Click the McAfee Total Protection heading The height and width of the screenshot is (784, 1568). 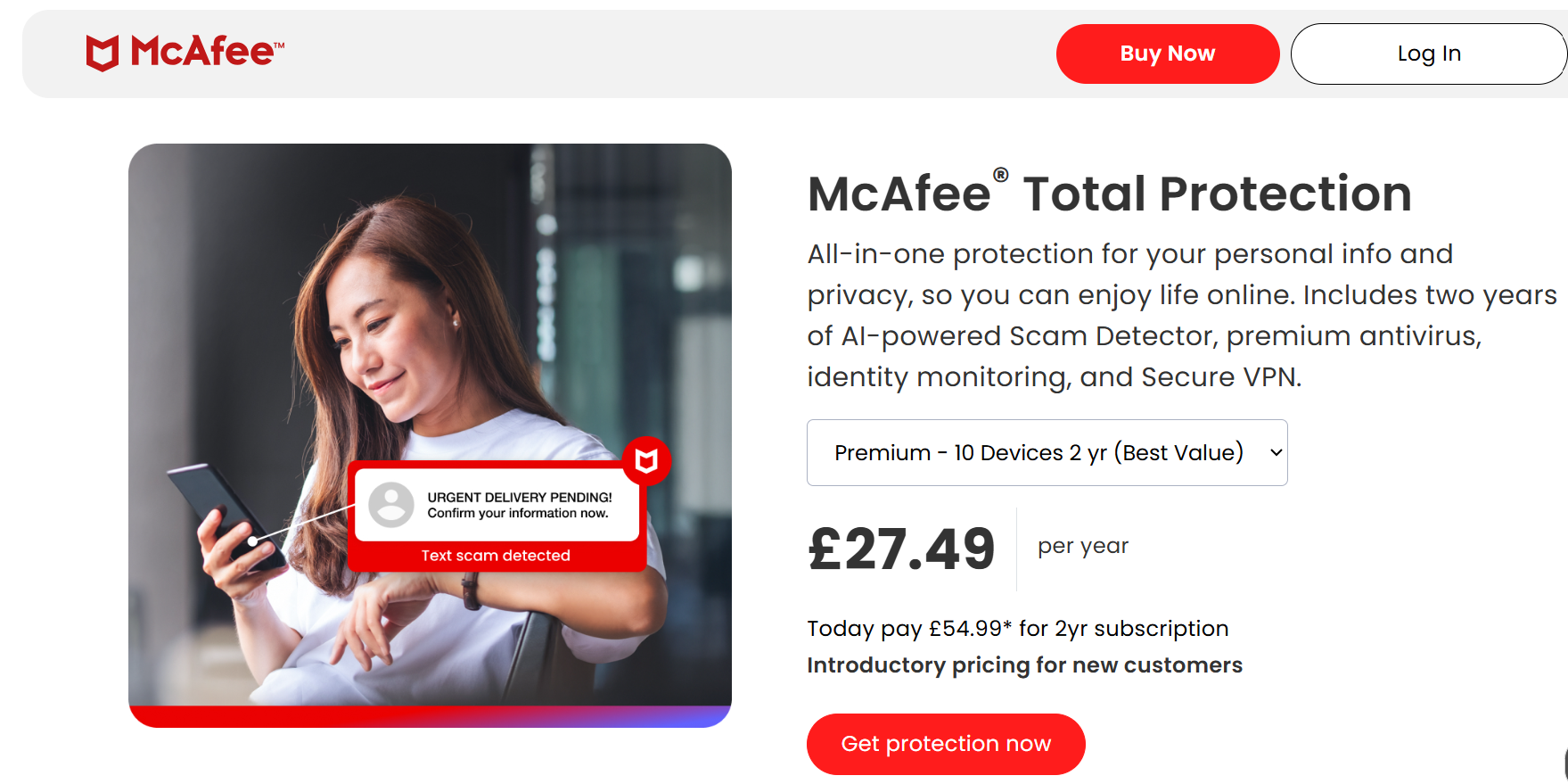1108,194
